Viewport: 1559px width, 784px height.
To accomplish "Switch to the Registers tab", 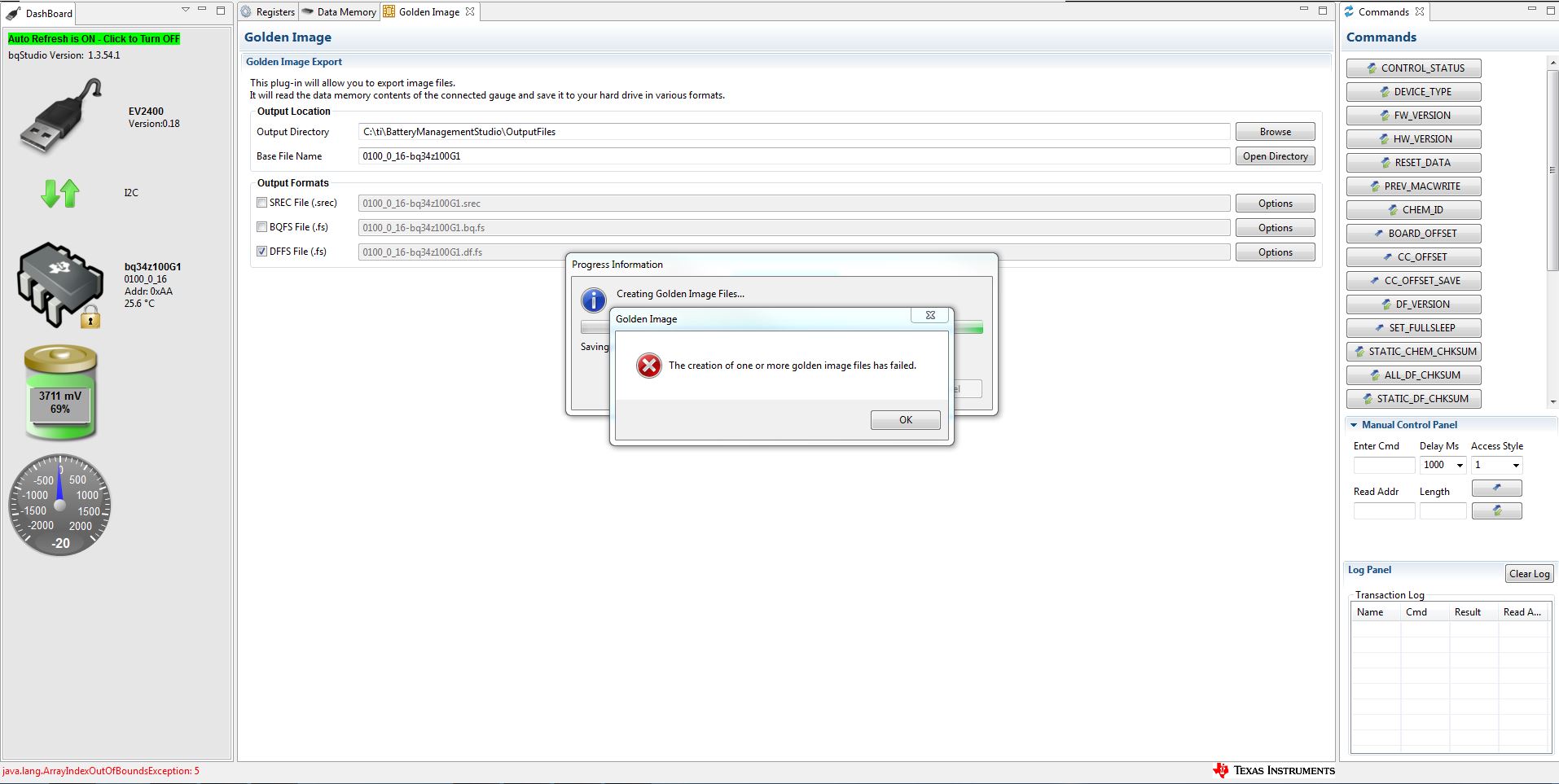I will pyautogui.click(x=268, y=12).
